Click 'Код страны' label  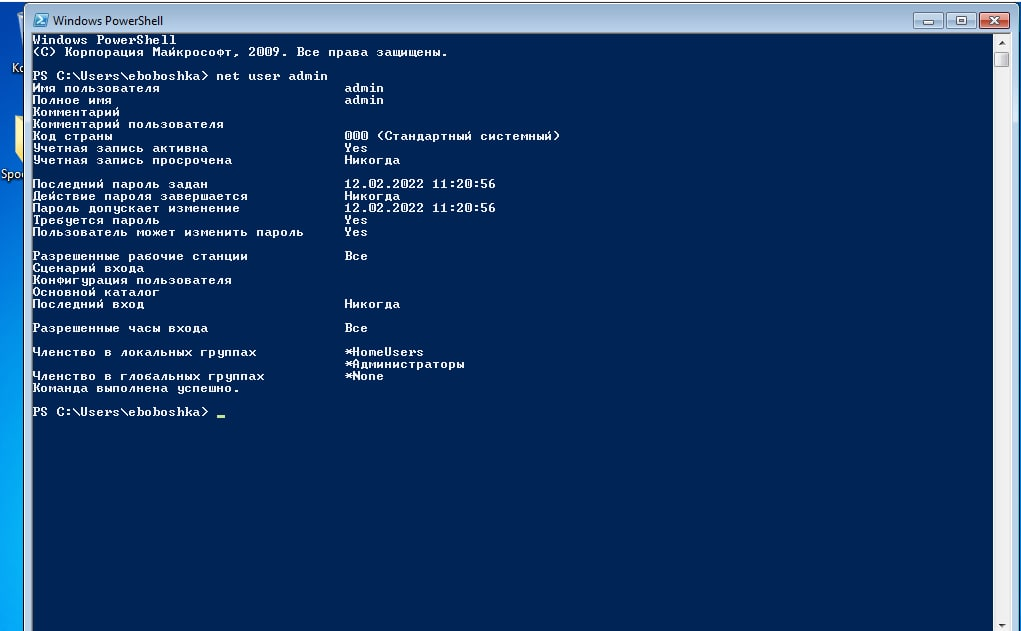click(x=72, y=136)
